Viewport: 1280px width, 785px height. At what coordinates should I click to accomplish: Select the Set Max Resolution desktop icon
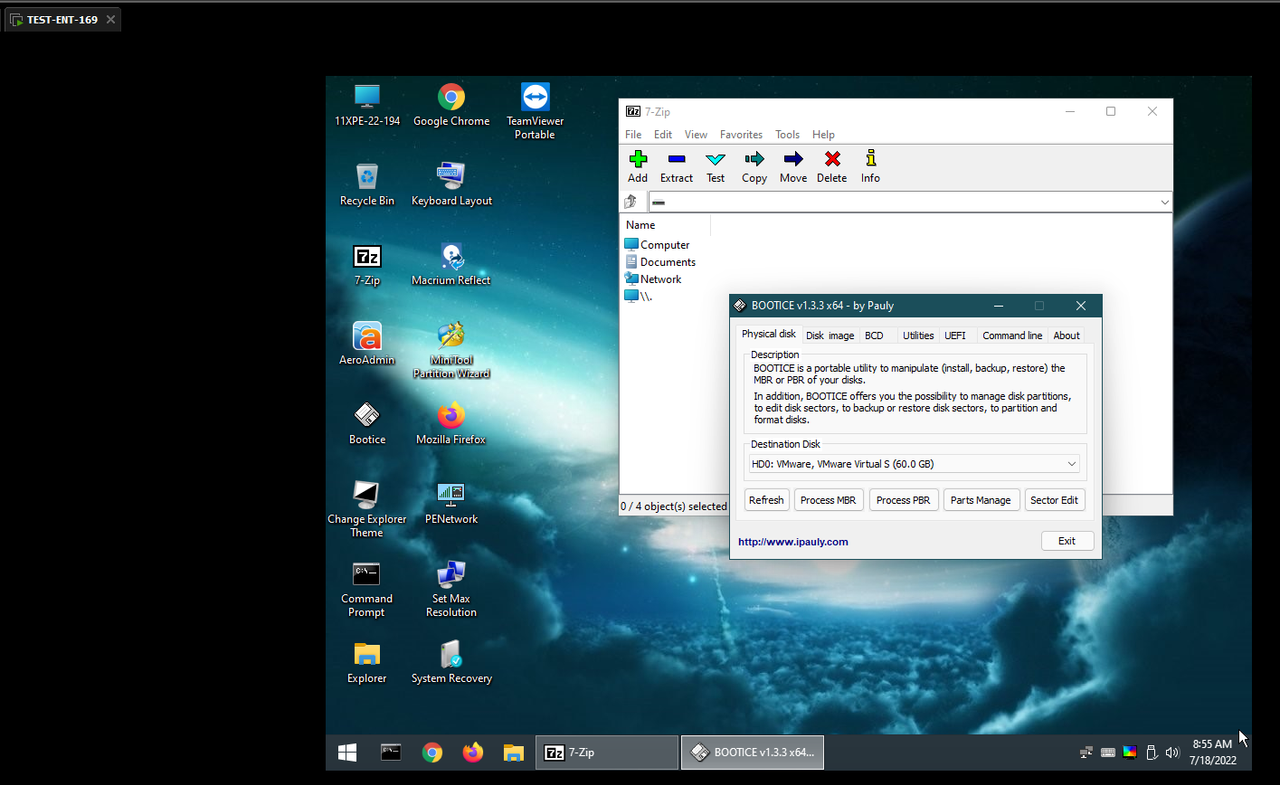point(451,589)
